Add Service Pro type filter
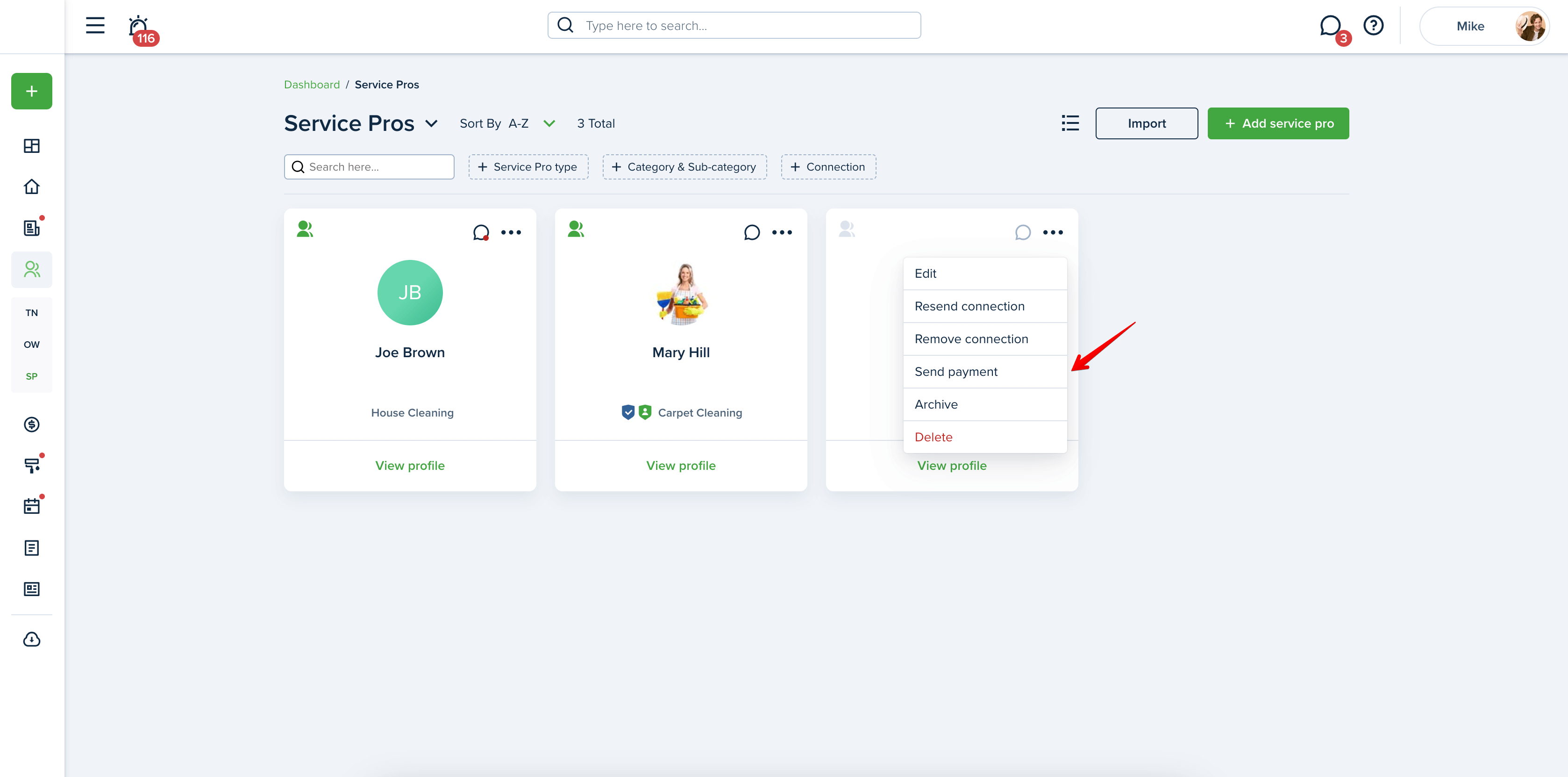 528,167
